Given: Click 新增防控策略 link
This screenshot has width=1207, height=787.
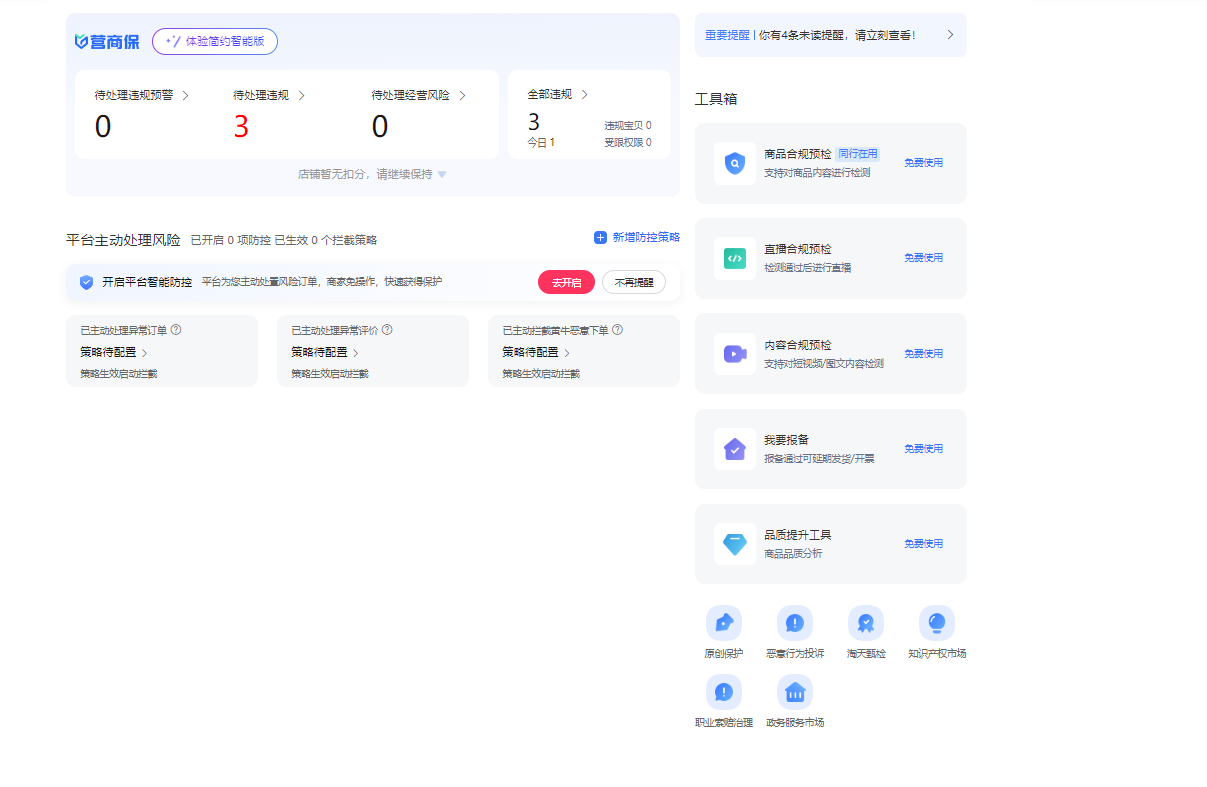Looking at the screenshot, I should (637, 237).
